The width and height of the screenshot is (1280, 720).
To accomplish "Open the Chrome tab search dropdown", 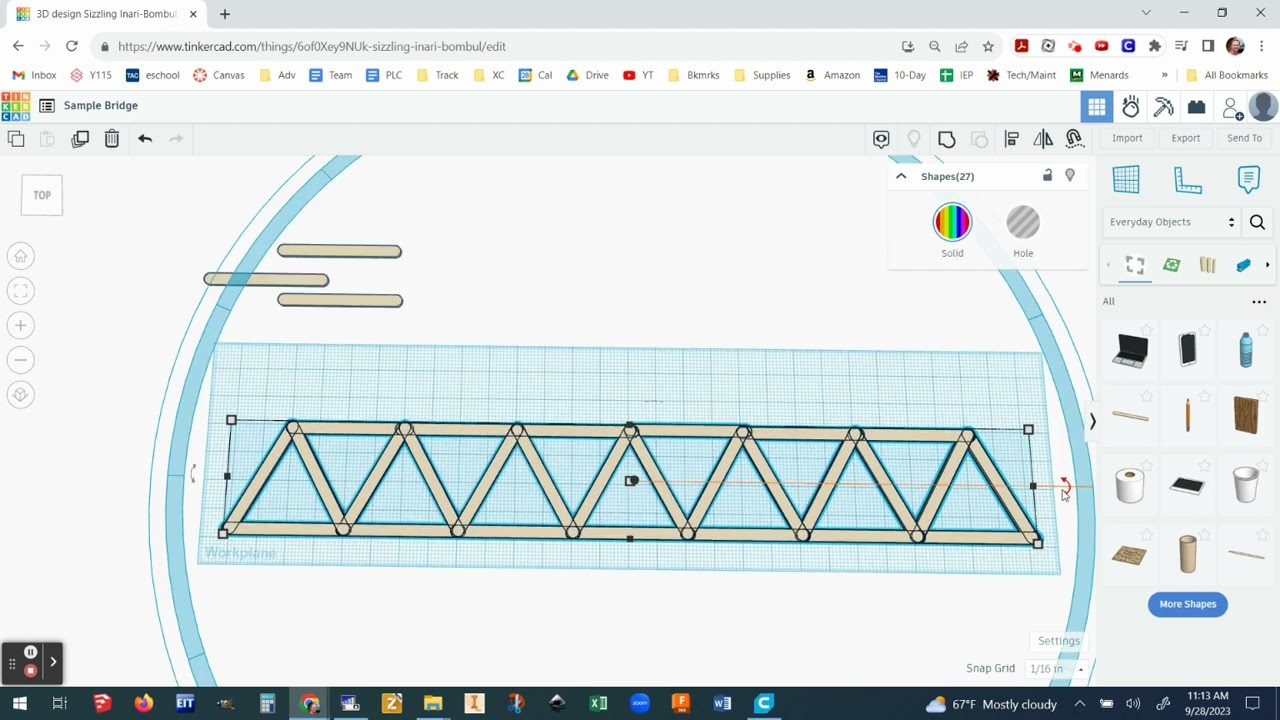I will [1146, 13].
